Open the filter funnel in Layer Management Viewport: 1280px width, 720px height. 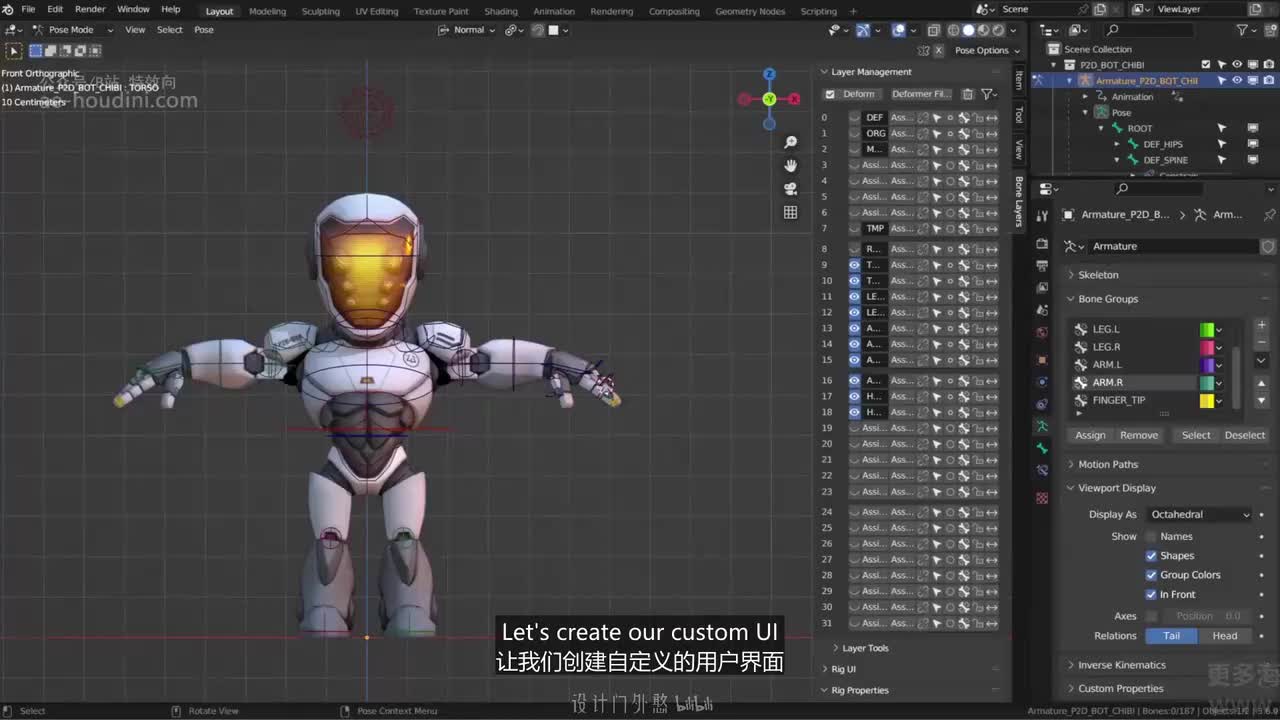(x=988, y=94)
